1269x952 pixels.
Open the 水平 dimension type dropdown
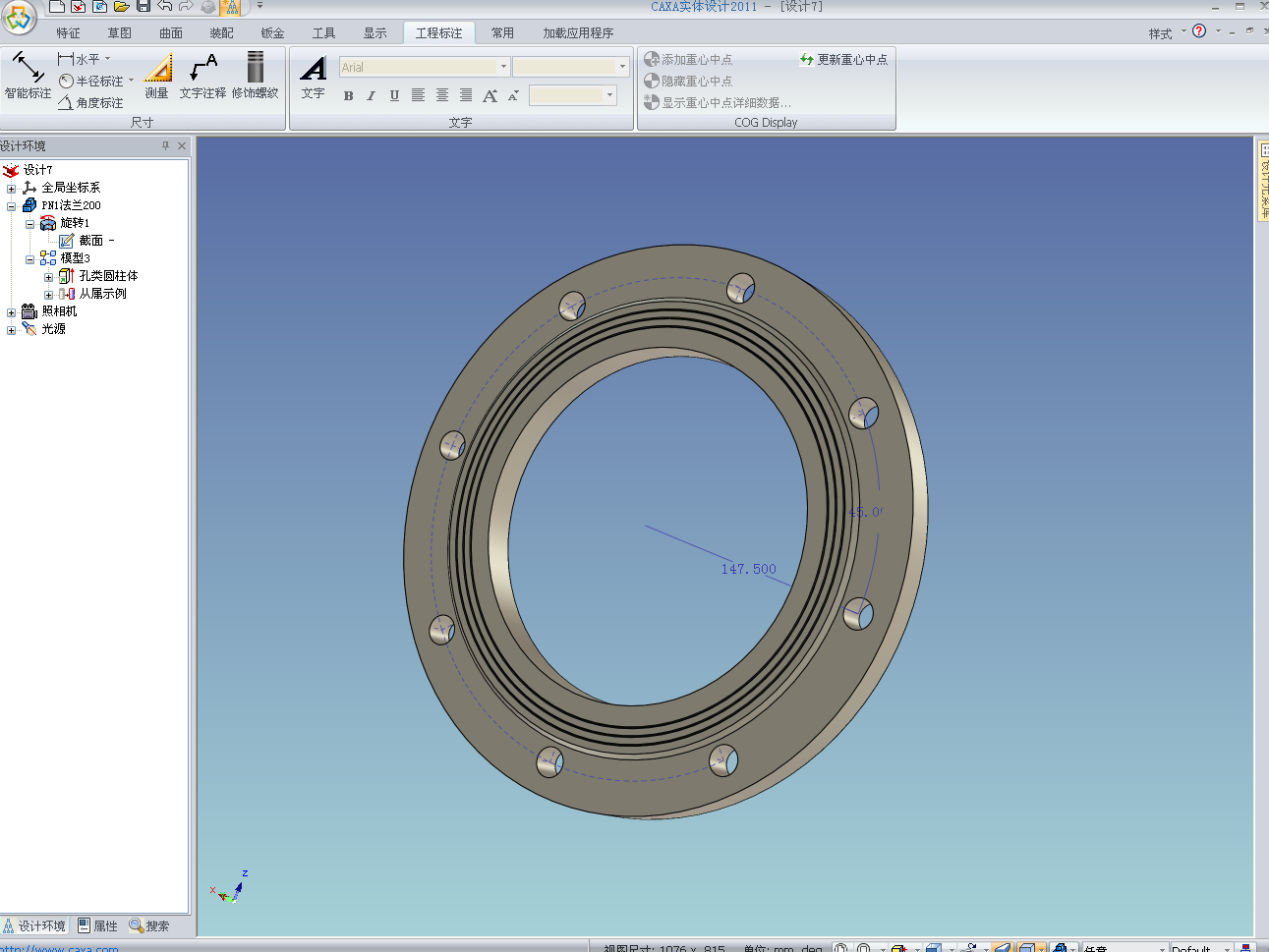pos(108,60)
